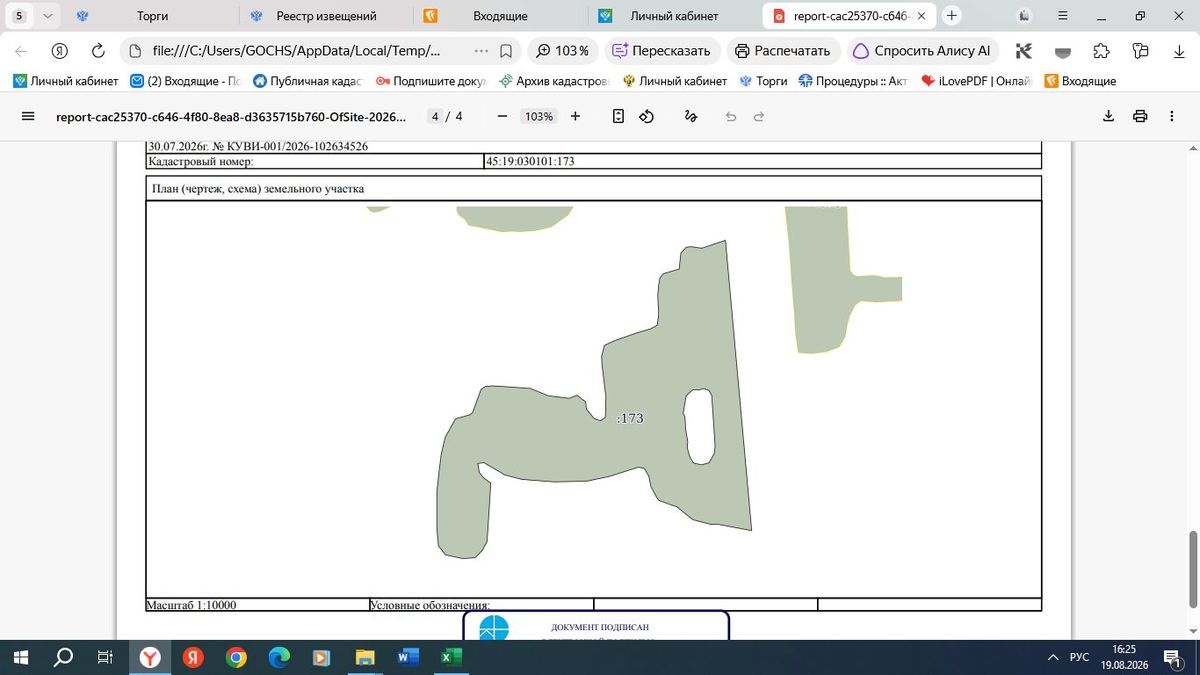Open first Личный кабинет bookmark
Screen dimensions: 1200x675
pos(65,81)
